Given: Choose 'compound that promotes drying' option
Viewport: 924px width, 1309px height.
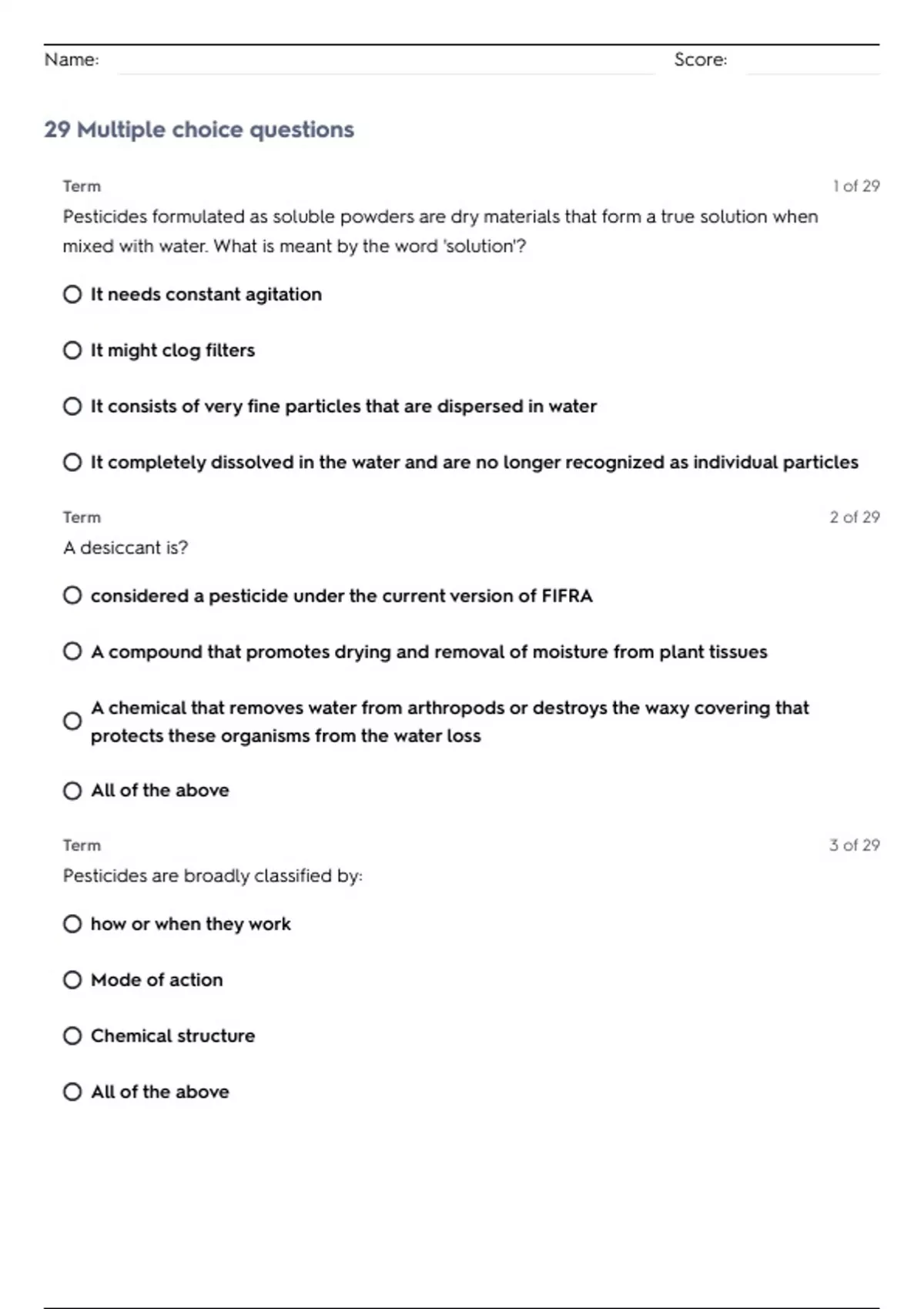Looking at the screenshot, I should coord(72,651).
